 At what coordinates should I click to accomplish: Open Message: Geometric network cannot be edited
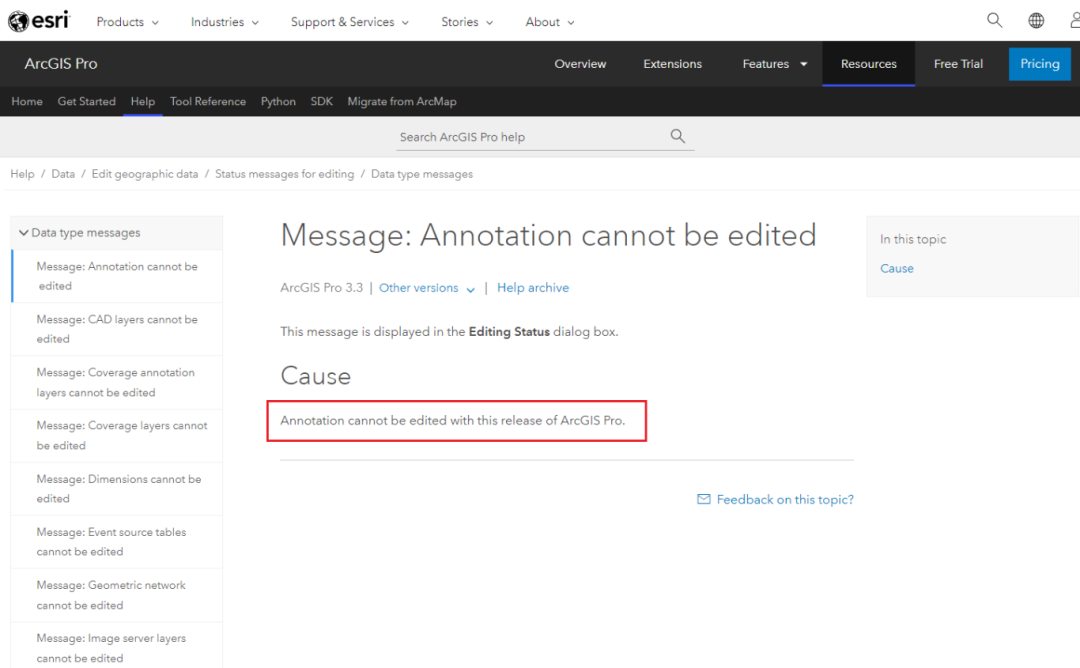[x=117, y=595]
